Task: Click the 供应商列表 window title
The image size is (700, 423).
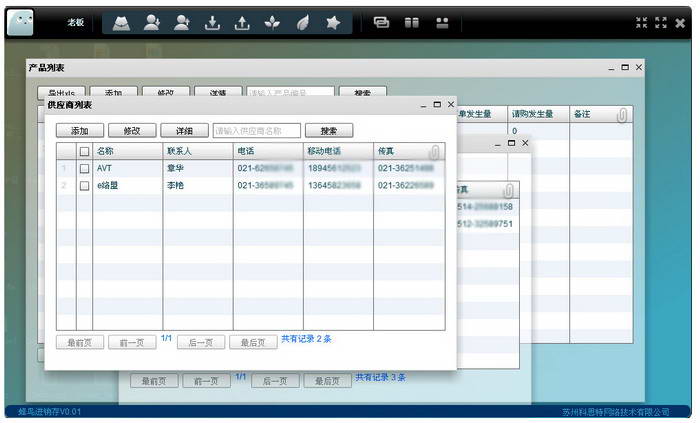Action: [70, 105]
